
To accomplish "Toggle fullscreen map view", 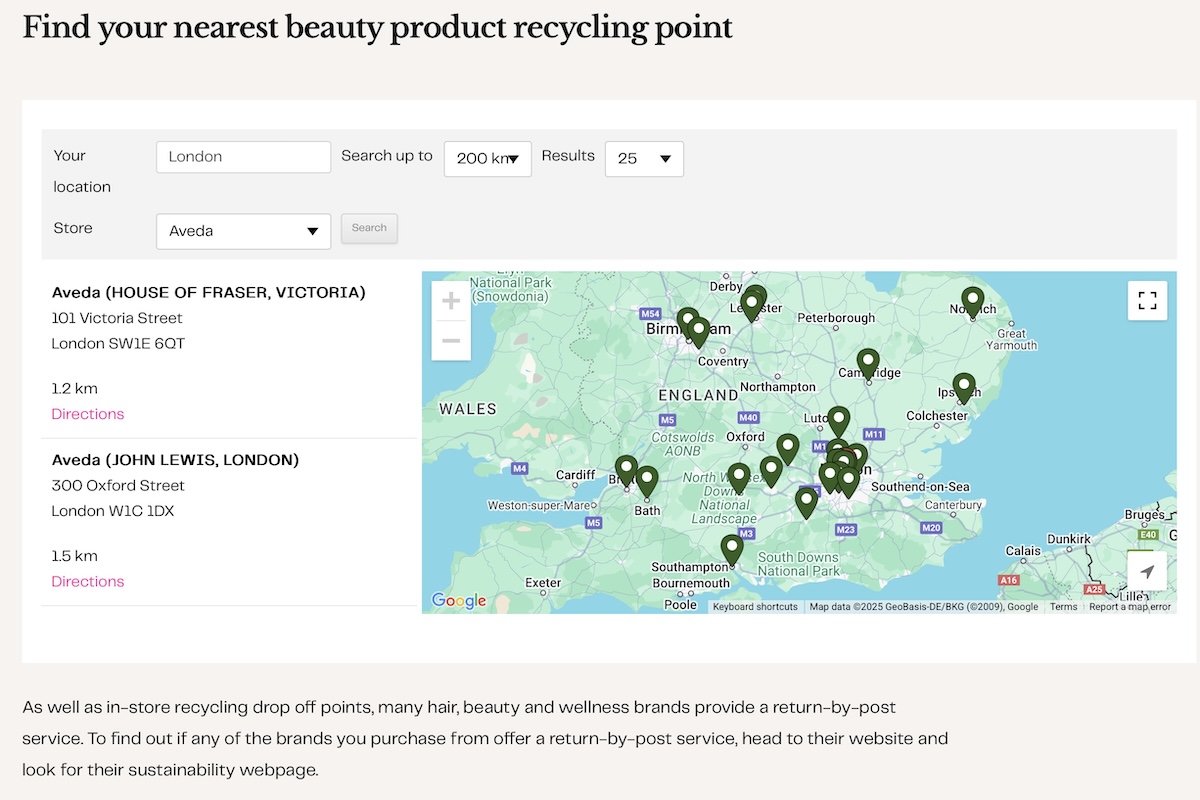I will (x=1147, y=300).
